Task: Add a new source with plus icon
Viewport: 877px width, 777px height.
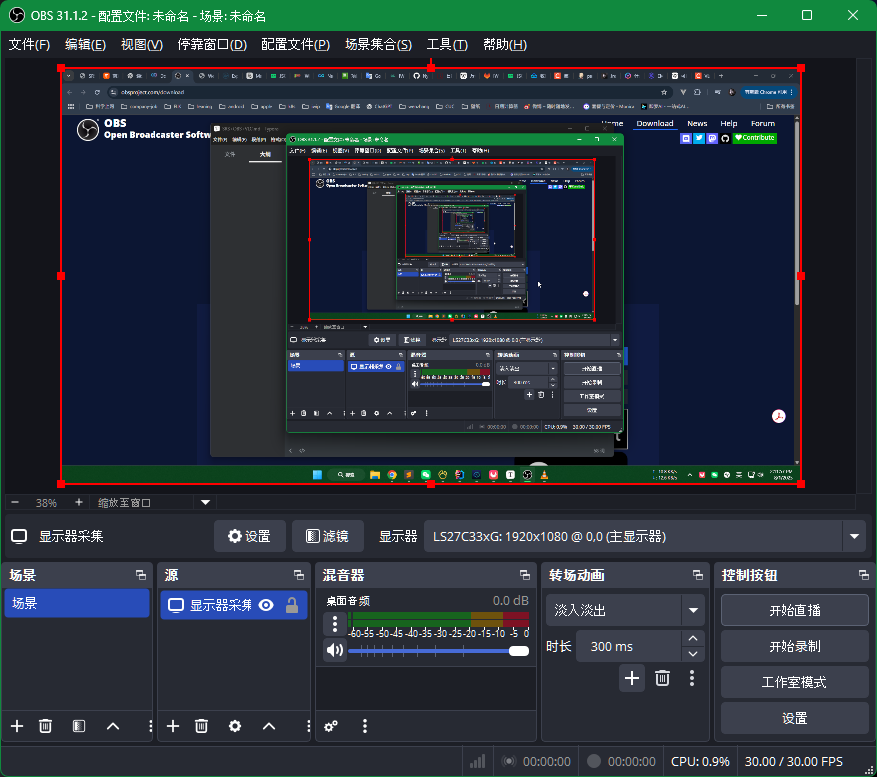Action: 173,726
